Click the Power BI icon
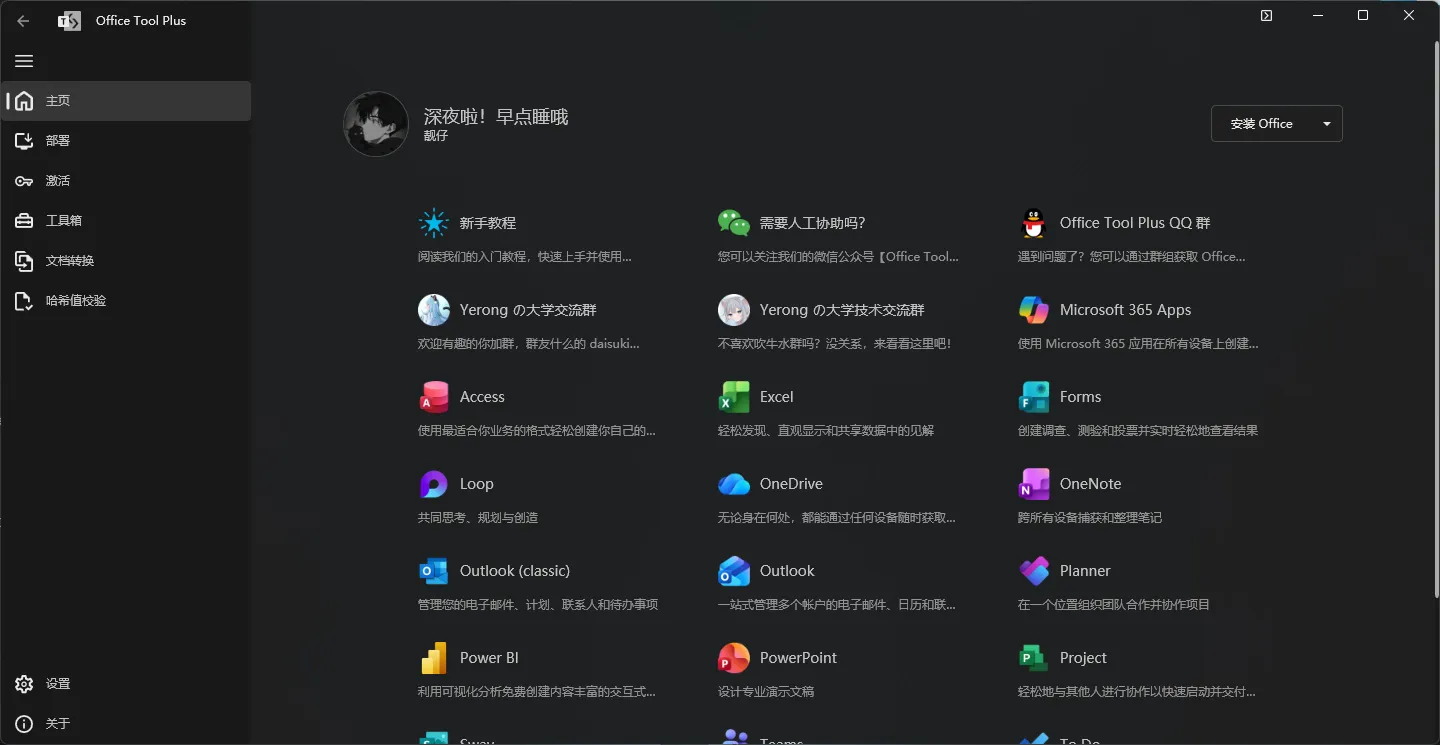 point(434,658)
